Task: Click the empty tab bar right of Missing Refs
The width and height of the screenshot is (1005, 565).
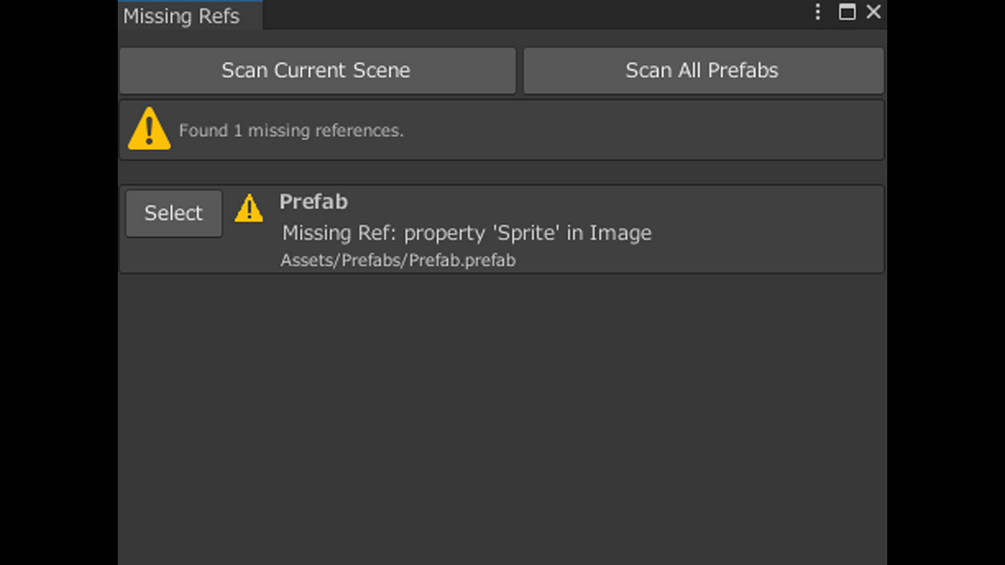Action: click(530, 14)
